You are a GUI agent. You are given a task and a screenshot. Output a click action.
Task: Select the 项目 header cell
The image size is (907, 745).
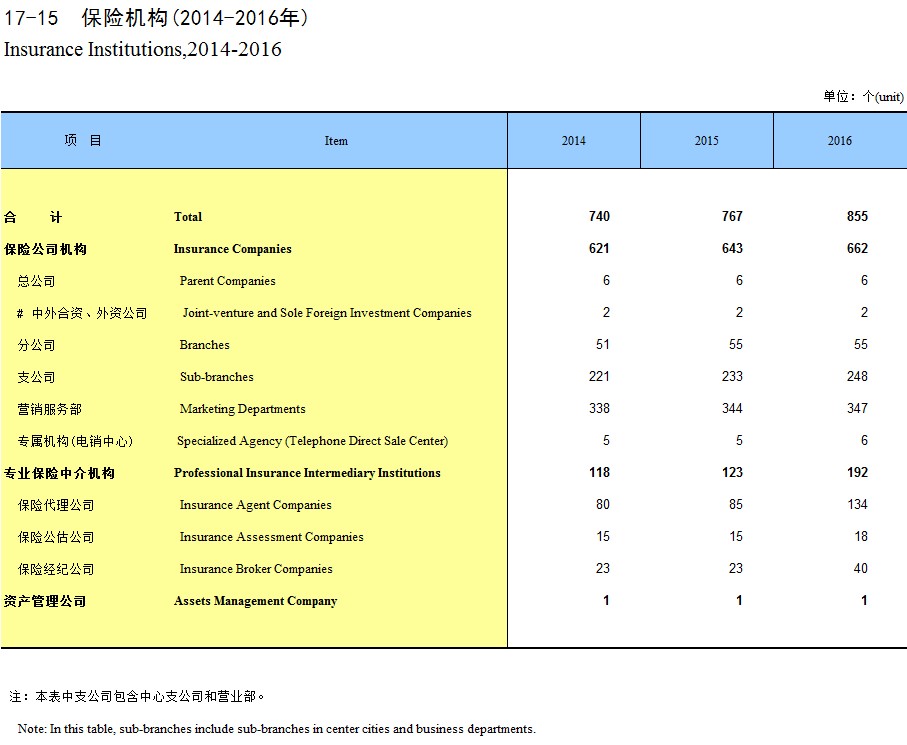point(83,141)
